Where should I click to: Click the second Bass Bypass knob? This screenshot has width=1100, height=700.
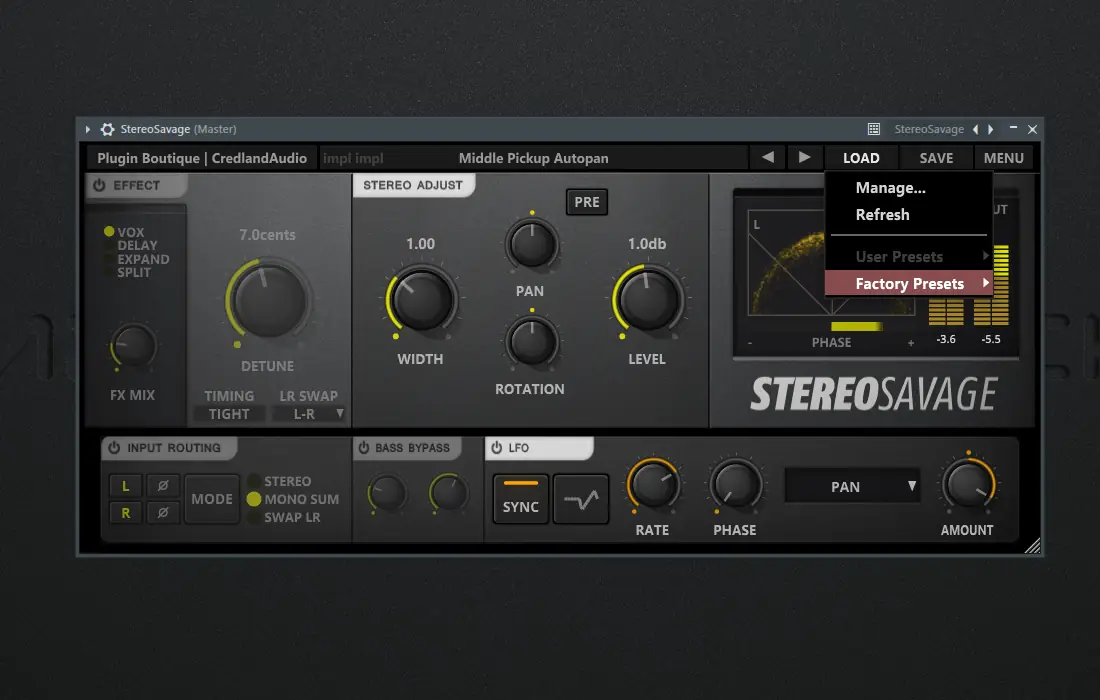(448, 493)
